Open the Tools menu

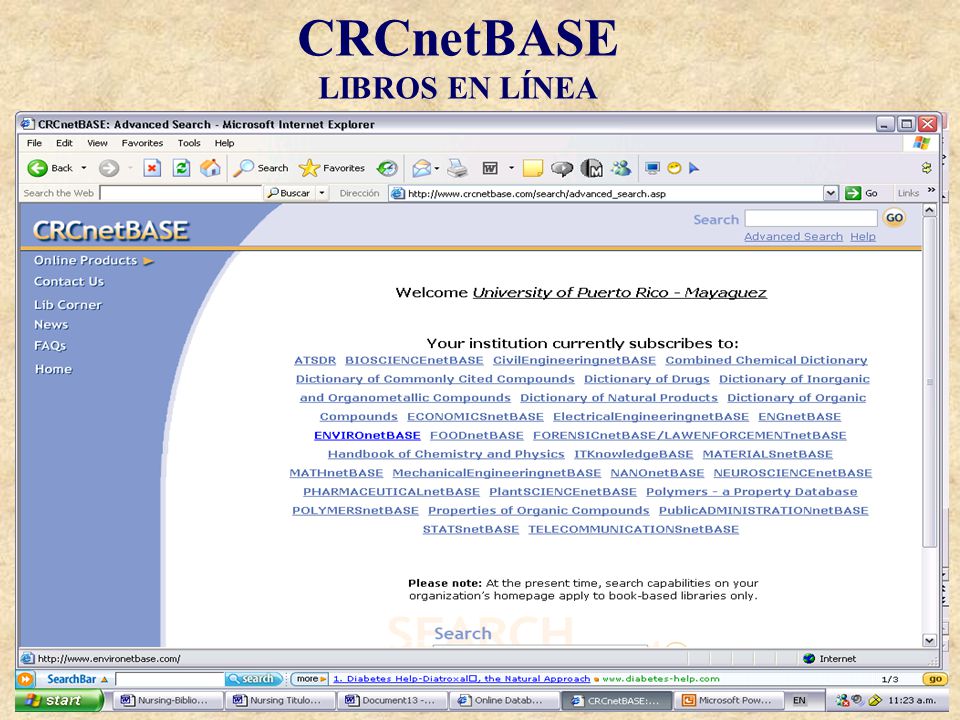189,143
